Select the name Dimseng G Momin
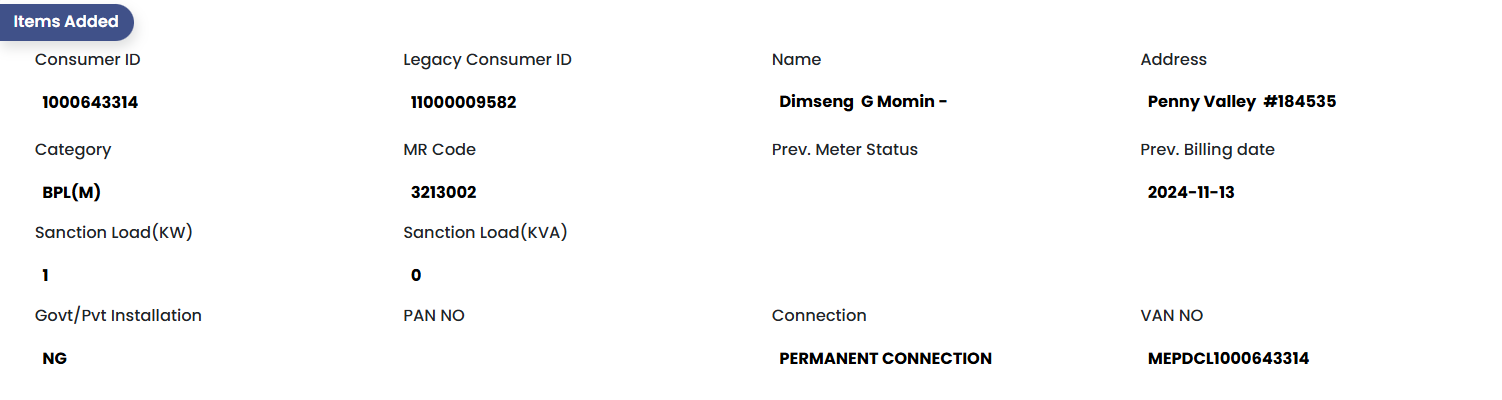Image resolution: width=1502 pixels, height=400 pixels. (x=862, y=102)
